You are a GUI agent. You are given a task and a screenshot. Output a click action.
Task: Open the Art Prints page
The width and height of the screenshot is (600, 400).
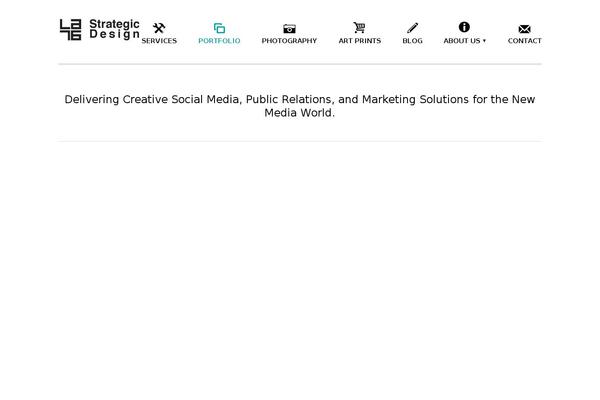[x=360, y=41]
